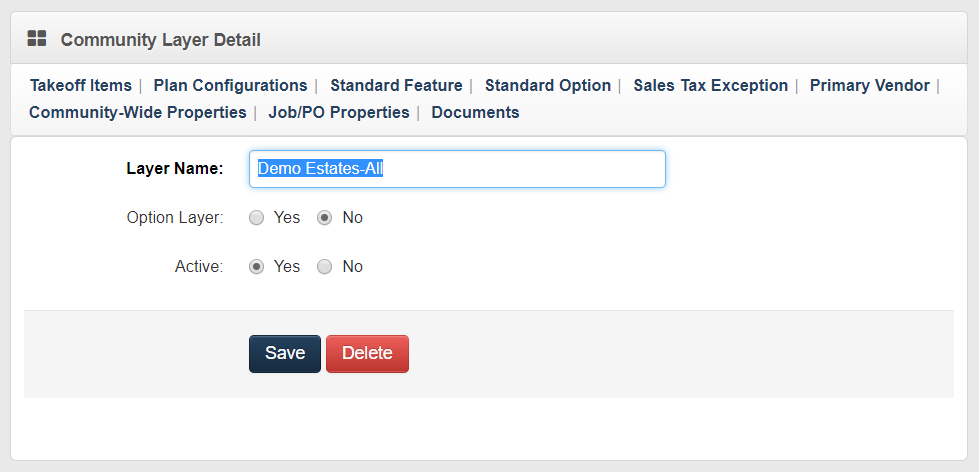Click the bold Layer Name label
Viewport: 979px width, 472px height.
tap(174, 169)
